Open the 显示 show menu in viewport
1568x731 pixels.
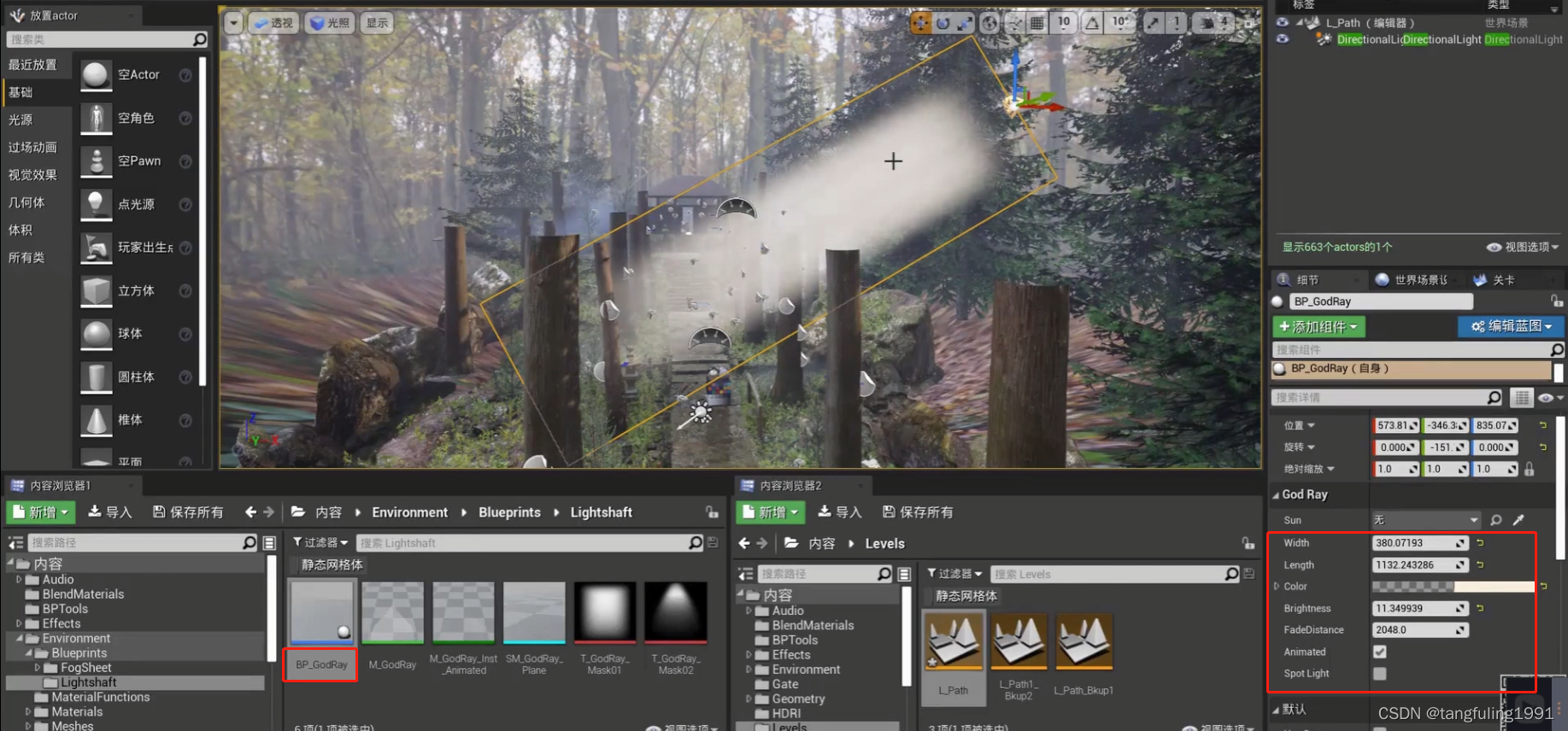pyautogui.click(x=378, y=23)
